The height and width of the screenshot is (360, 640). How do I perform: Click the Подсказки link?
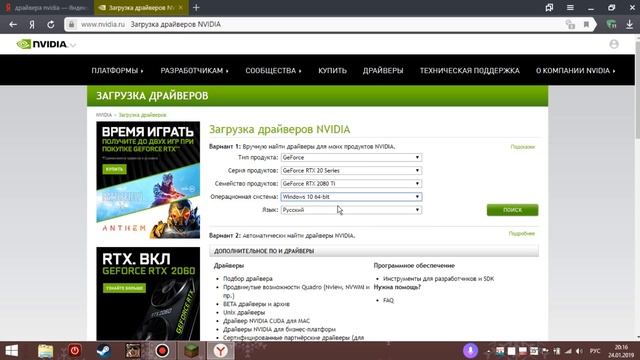[522, 147]
